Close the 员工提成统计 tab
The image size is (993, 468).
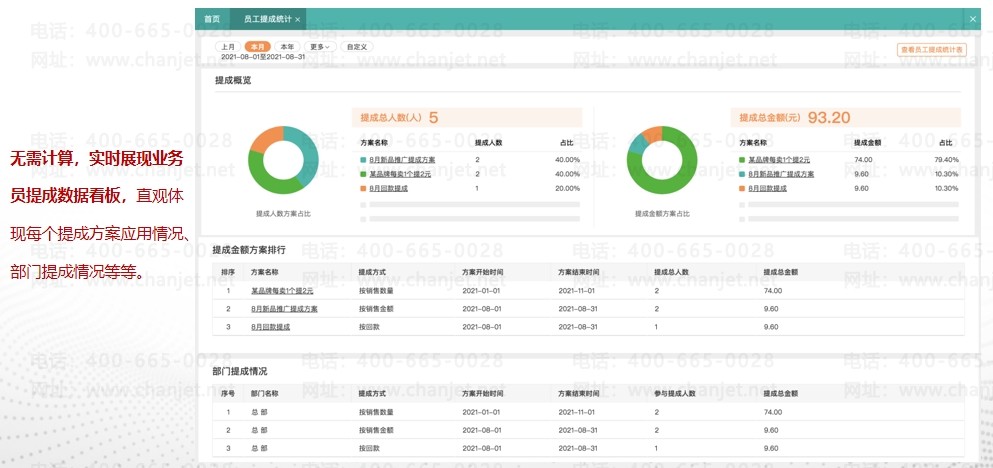298,19
